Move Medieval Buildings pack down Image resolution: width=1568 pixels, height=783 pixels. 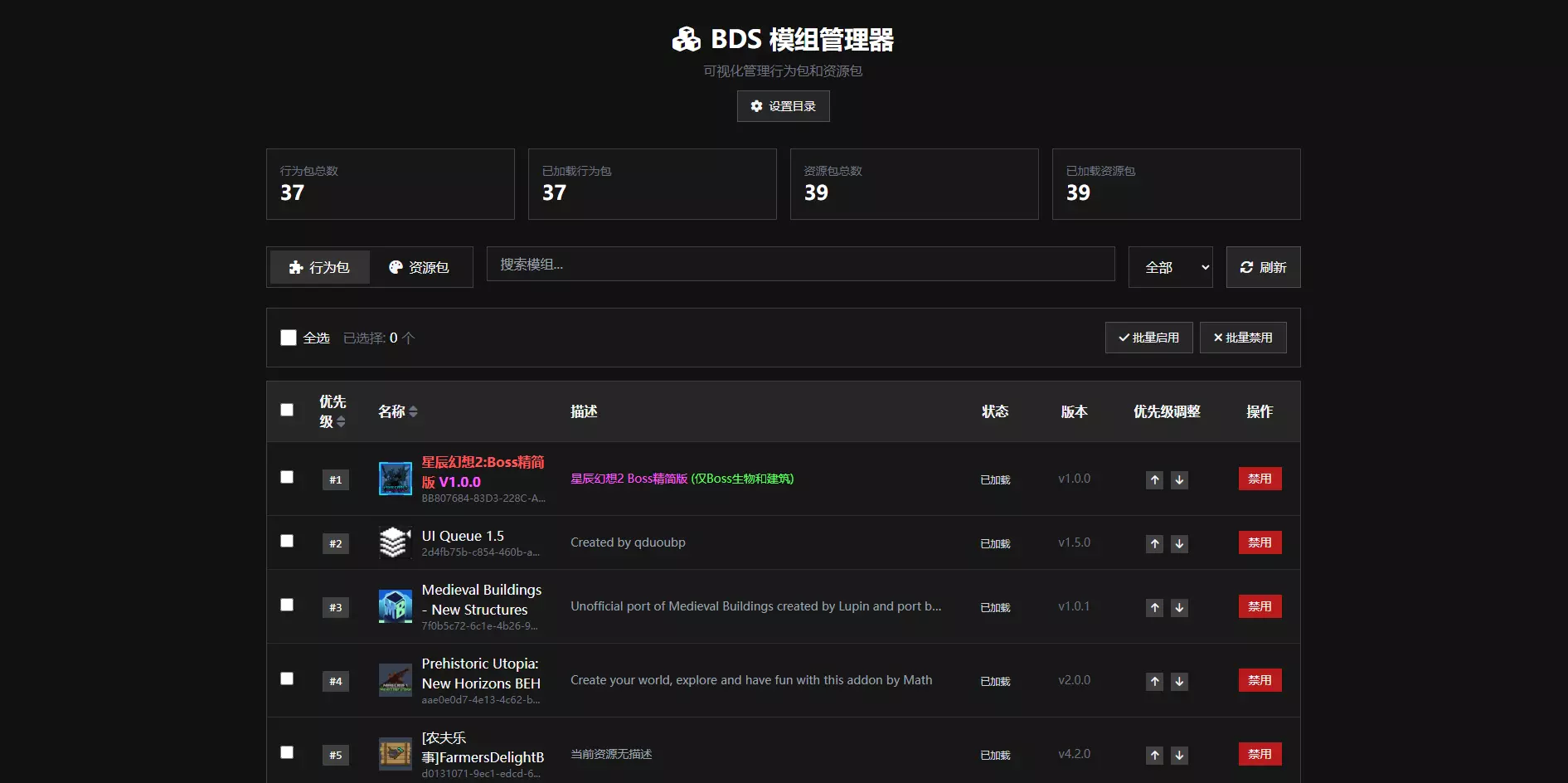[1179, 607]
